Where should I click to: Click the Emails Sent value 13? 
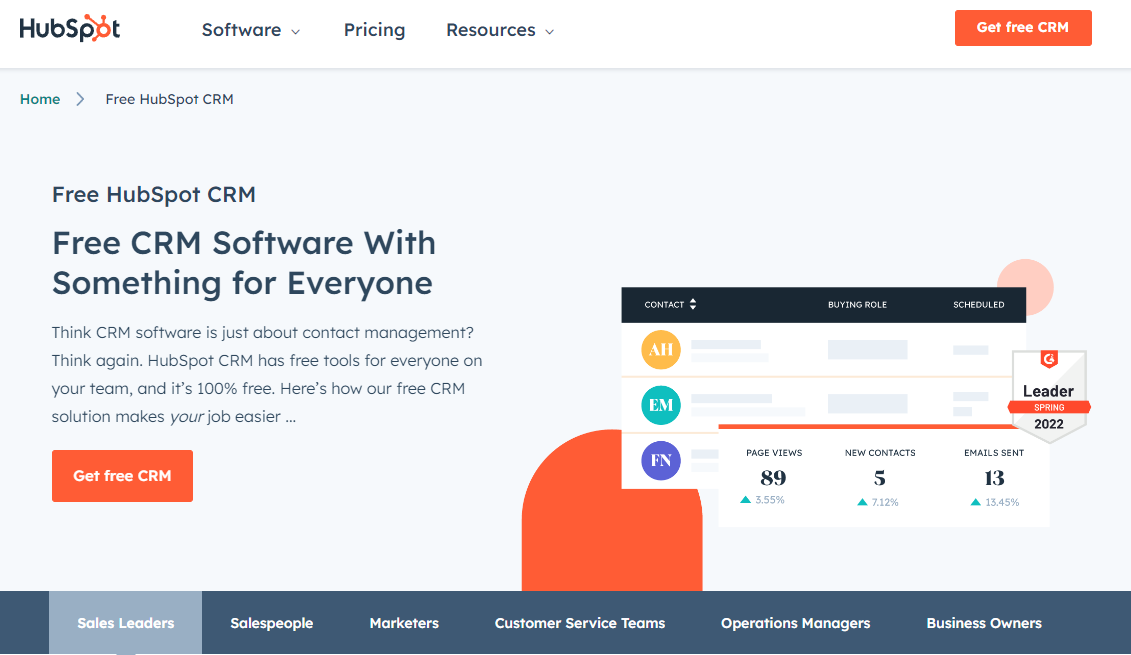tap(994, 478)
